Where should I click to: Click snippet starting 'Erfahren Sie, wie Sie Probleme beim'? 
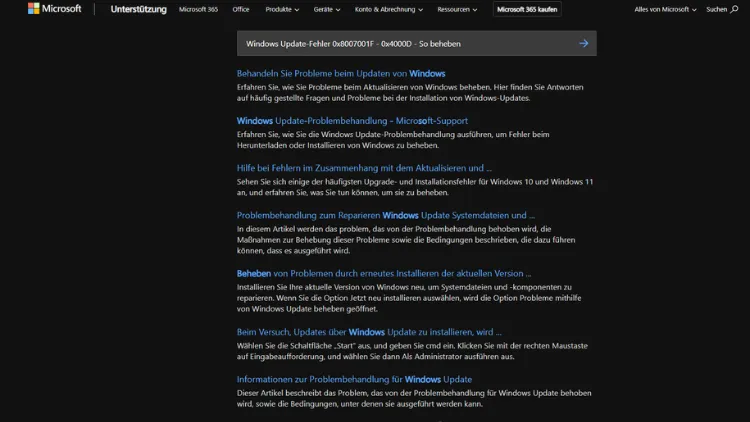tap(410, 93)
